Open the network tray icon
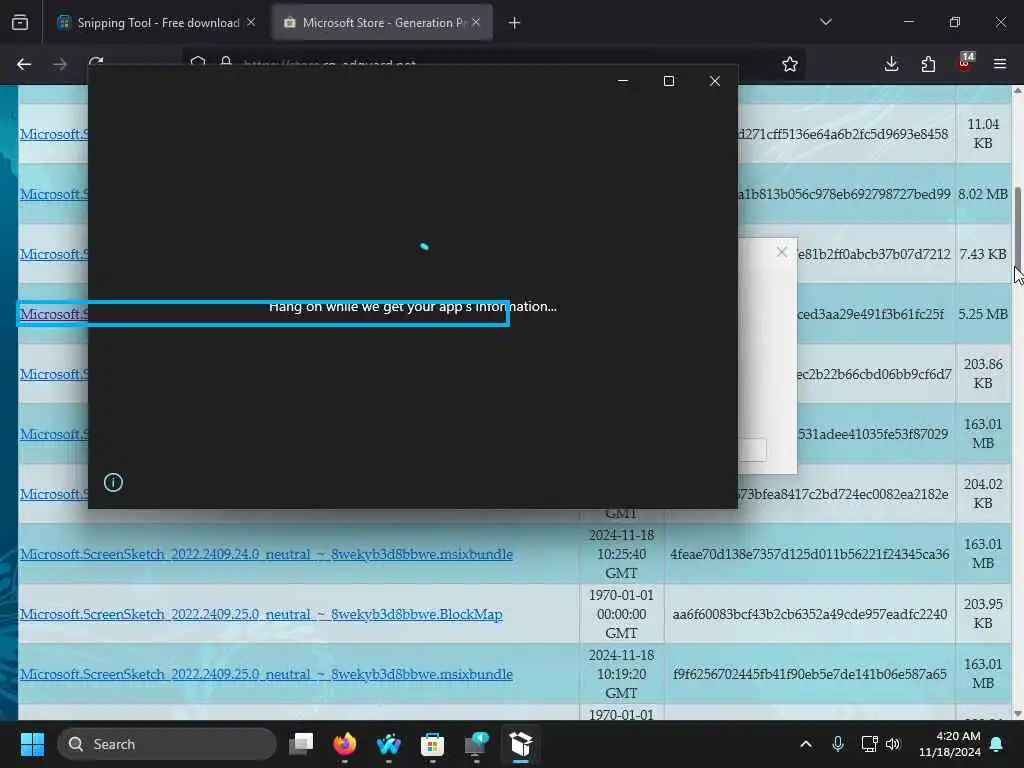The width and height of the screenshot is (1024, 768). pos(869,744)
